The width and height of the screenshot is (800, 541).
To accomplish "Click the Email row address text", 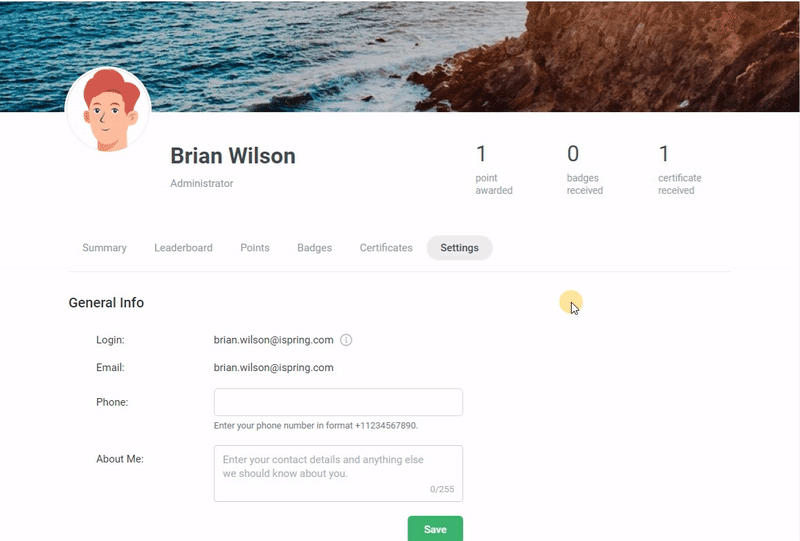I will tap(273, 367).
